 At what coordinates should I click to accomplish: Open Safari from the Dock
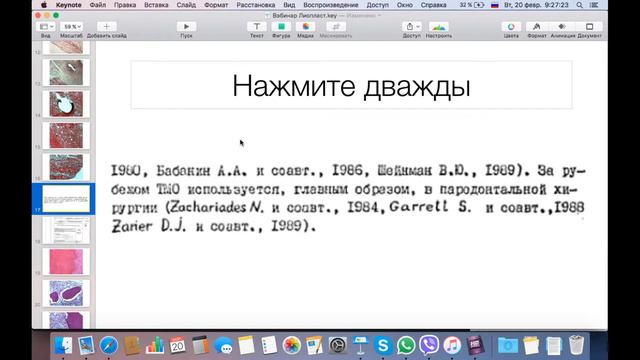tap(109, 346)
